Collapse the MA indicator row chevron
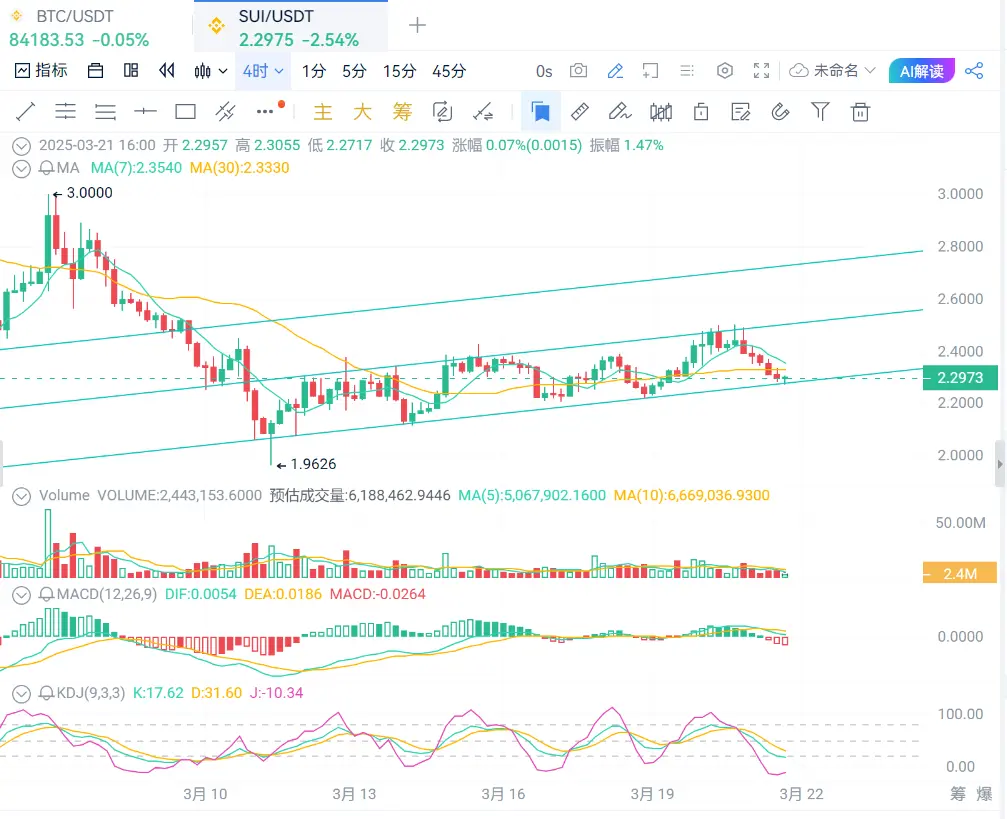 (21, 169)
